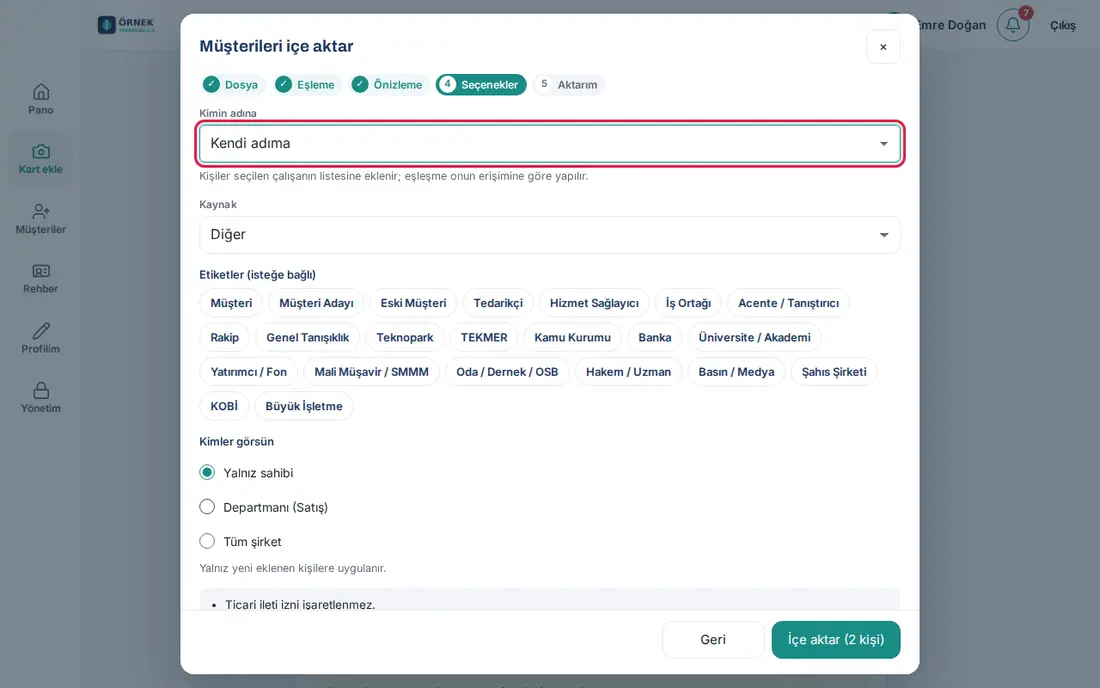Viewport: 1100px width, 688px height.
Task: Toggle the TEKMER tag chip
Action: click(x=484, y=337)
